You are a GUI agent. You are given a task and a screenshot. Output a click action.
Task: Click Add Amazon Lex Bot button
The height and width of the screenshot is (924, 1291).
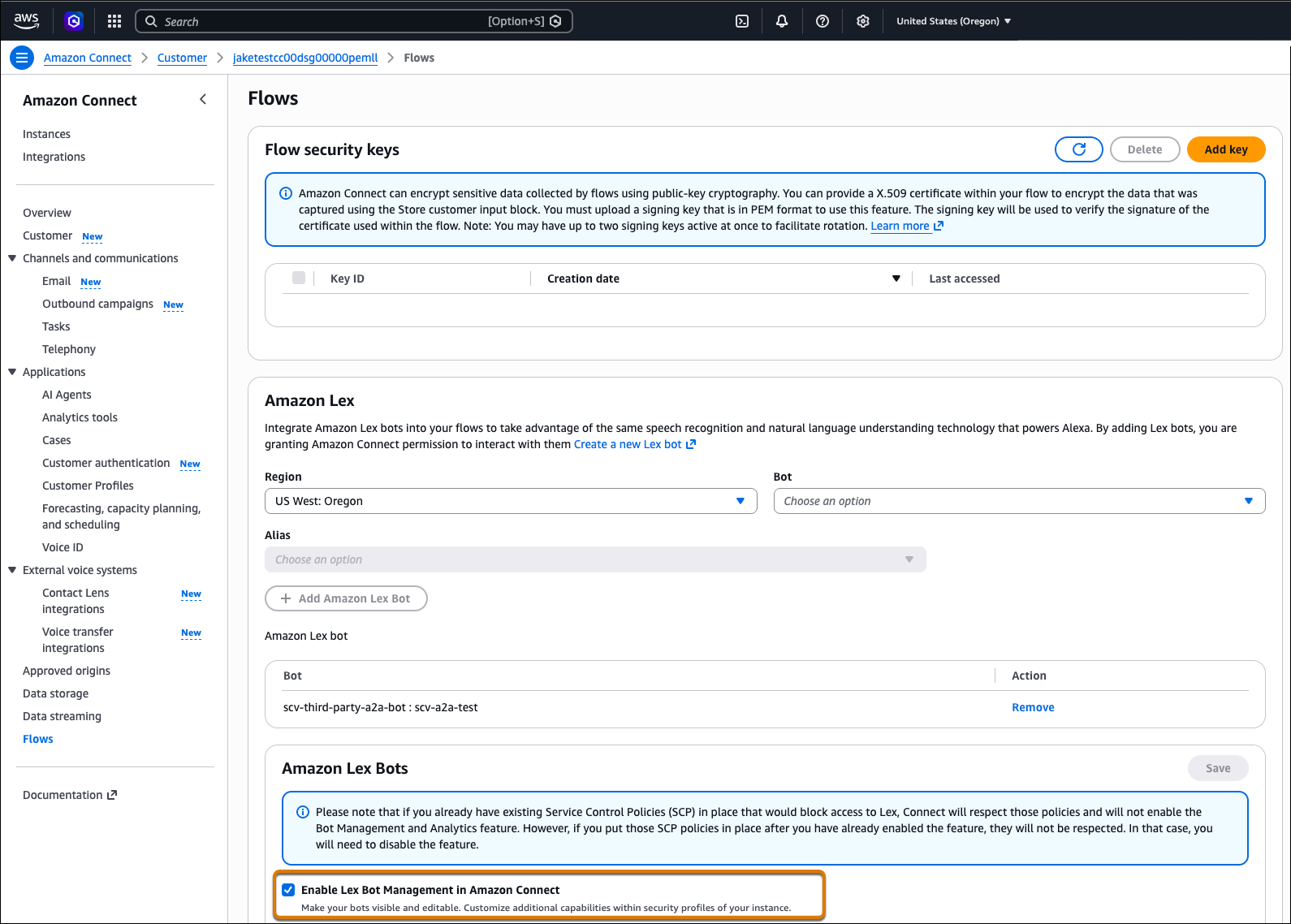346,598
